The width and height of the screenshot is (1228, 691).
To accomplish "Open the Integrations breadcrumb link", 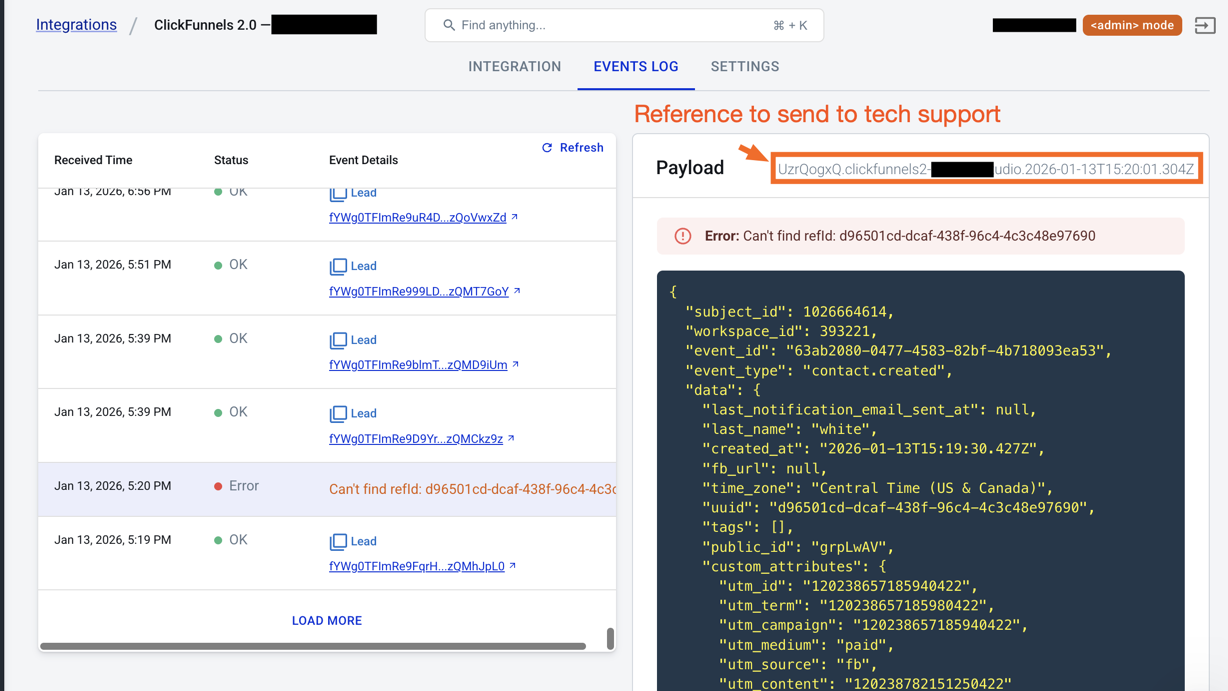I will tap(76, 25).
